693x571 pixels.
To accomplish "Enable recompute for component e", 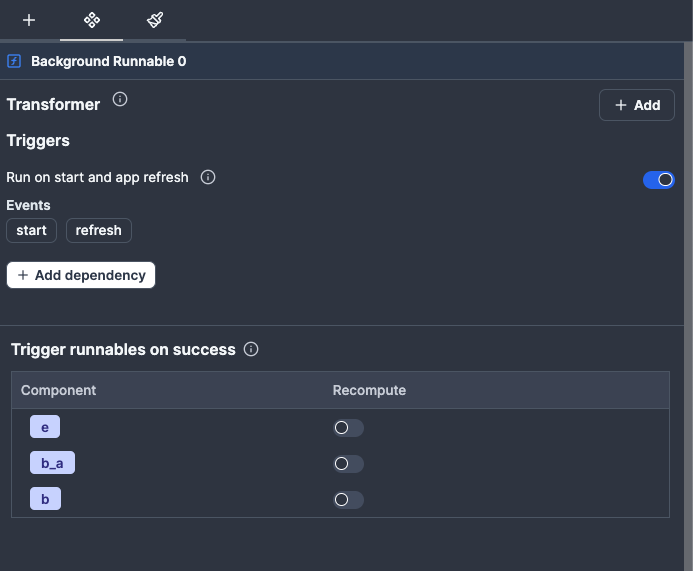I will click(x=348, y=428).
